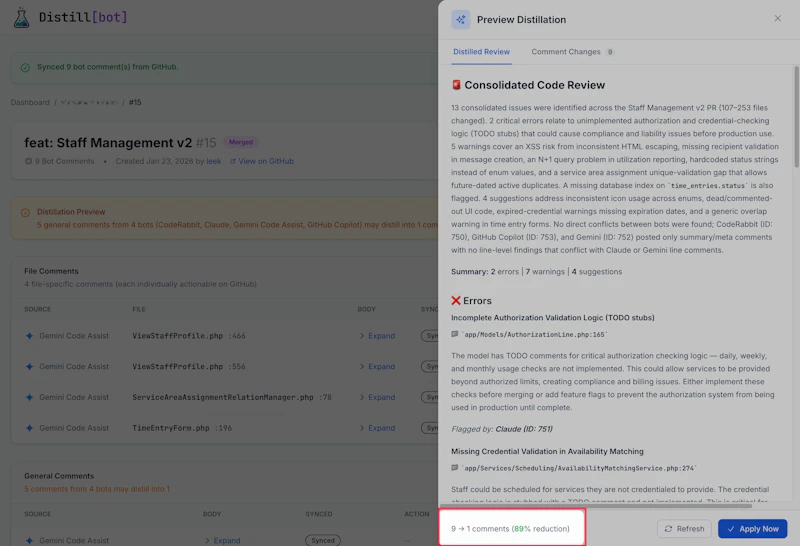
Task: Switch to the Distilled Review tab
Action: [481, 52]
